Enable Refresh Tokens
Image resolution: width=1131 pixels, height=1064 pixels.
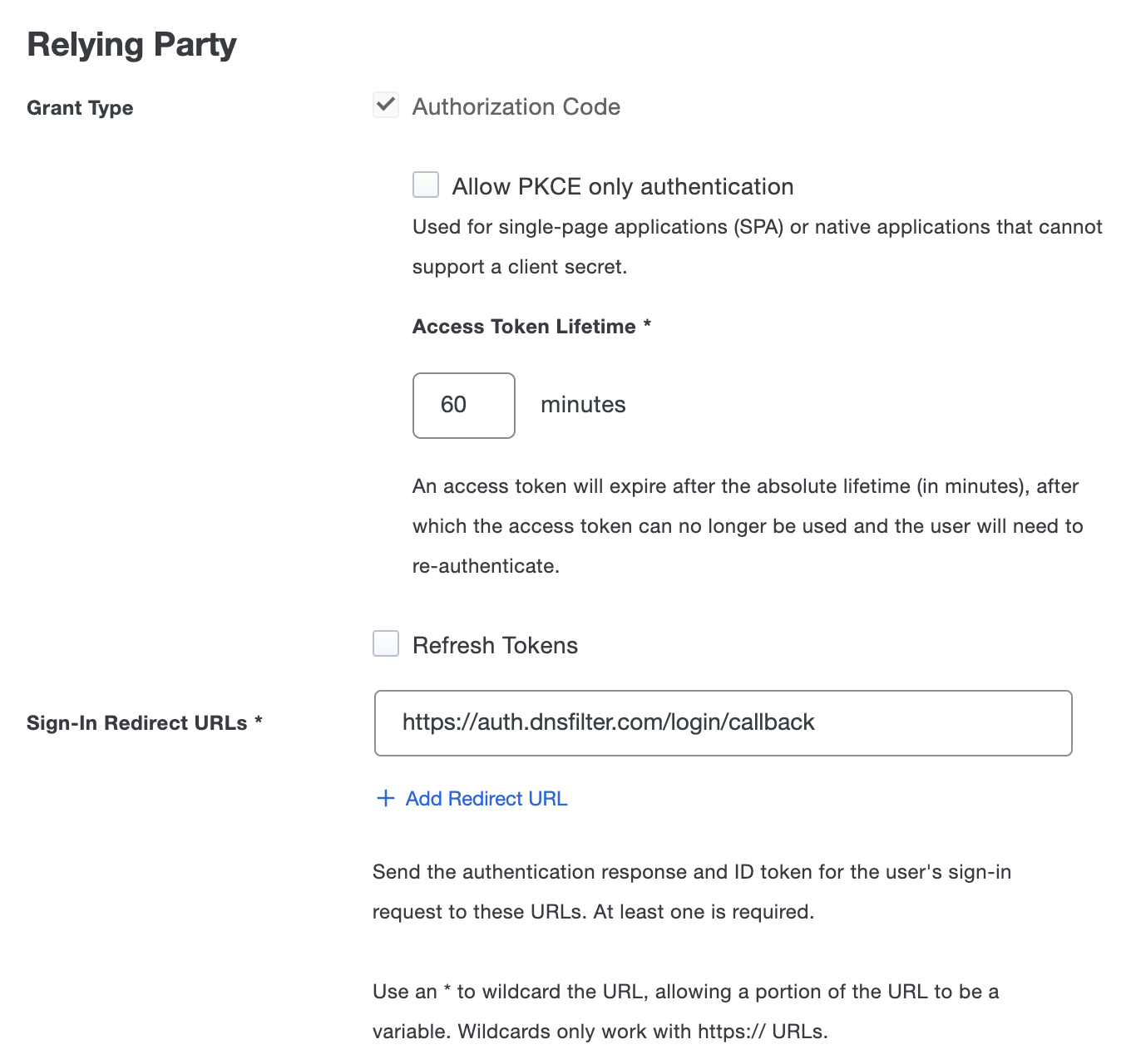(x=385, y=643)
